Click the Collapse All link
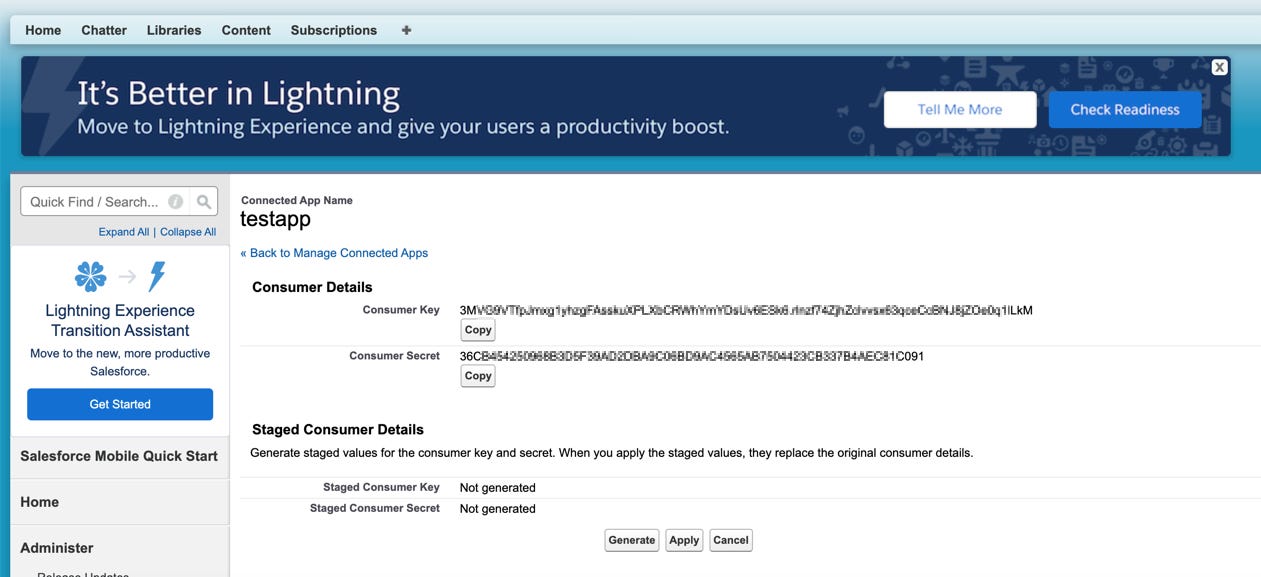This screenshot has width=1261, height=577. coord(188,232)
